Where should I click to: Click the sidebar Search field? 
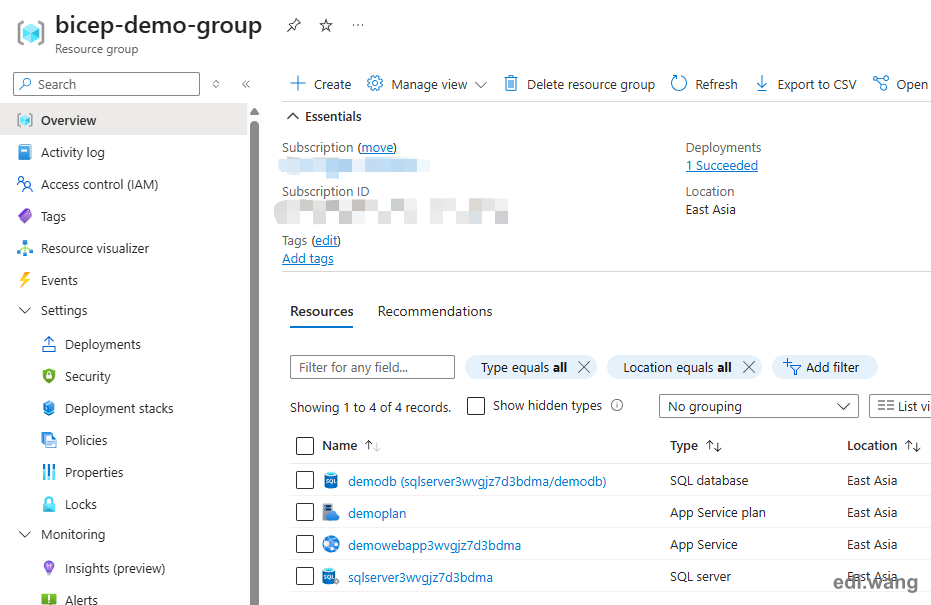click(x=106, y=84)
